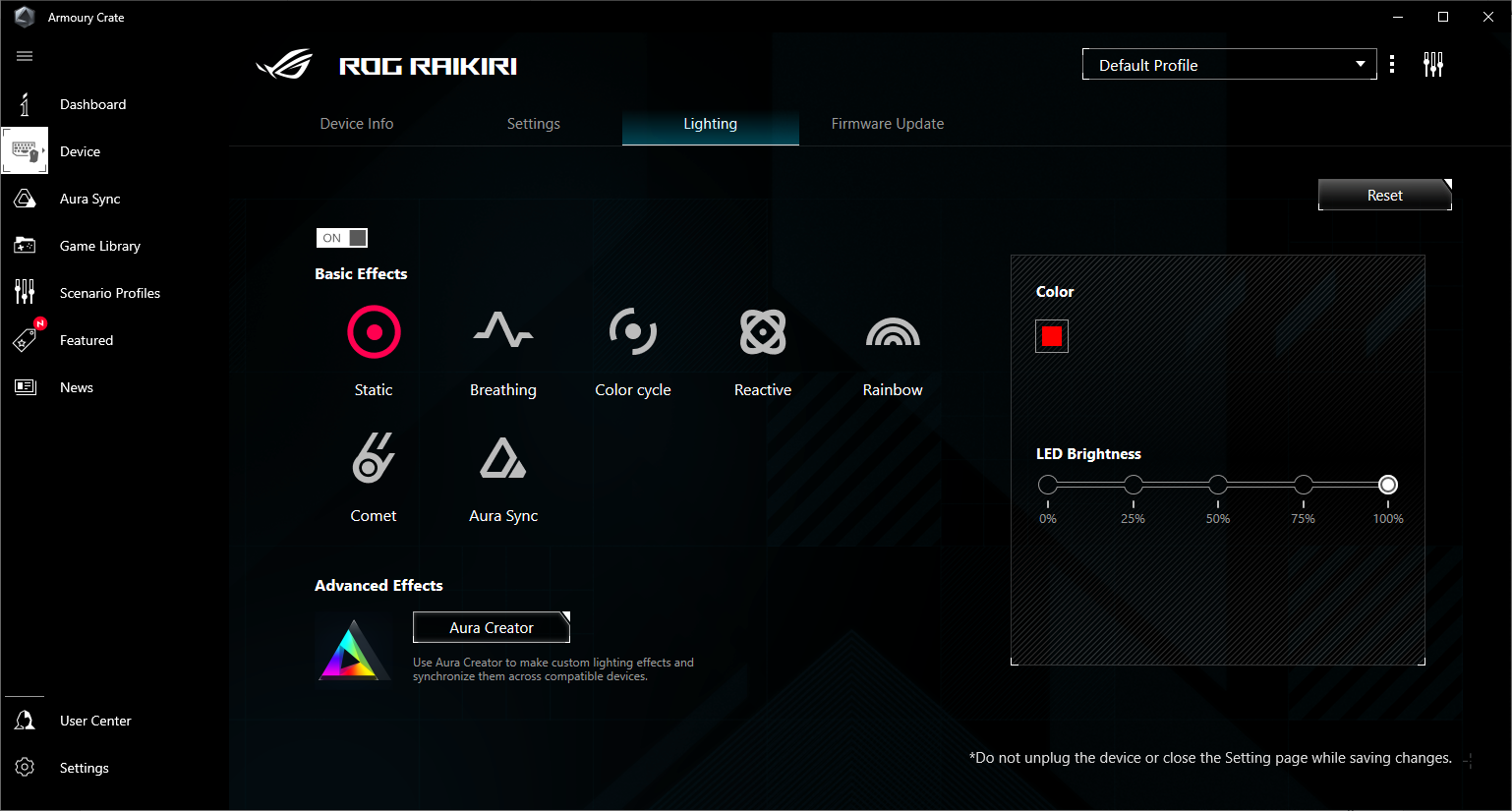Click the ROG logo in header
The width and height of the screenshot is (1512, 811).
[x=284, y=65]
